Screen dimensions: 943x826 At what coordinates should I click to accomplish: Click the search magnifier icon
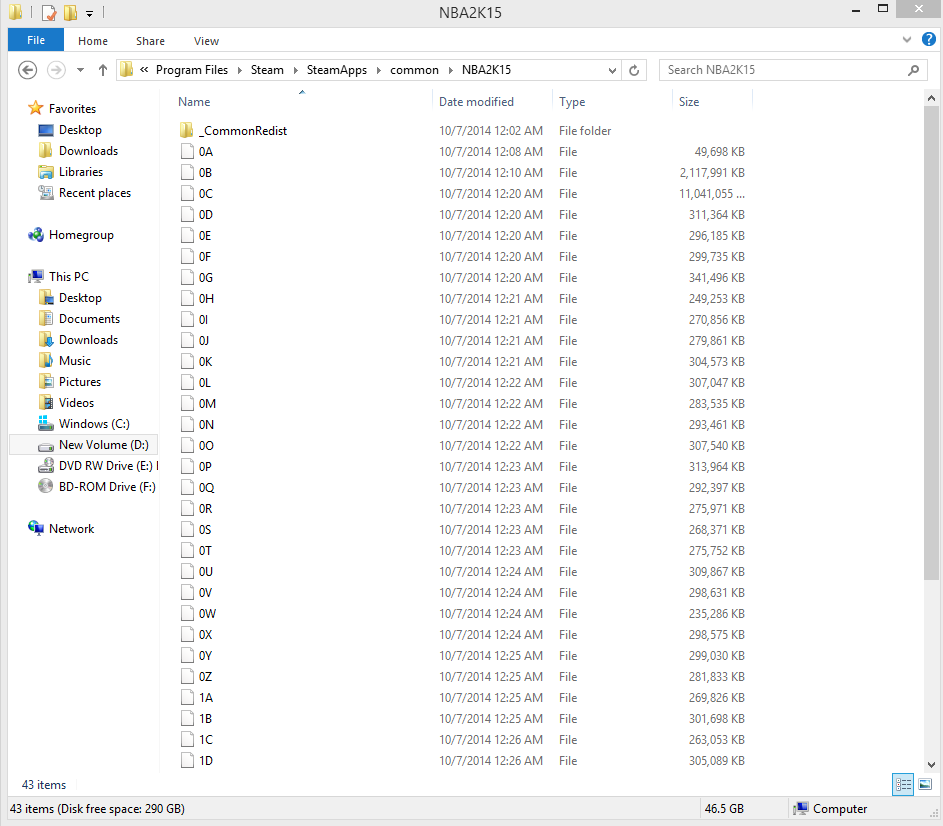(x=913, y=70)
